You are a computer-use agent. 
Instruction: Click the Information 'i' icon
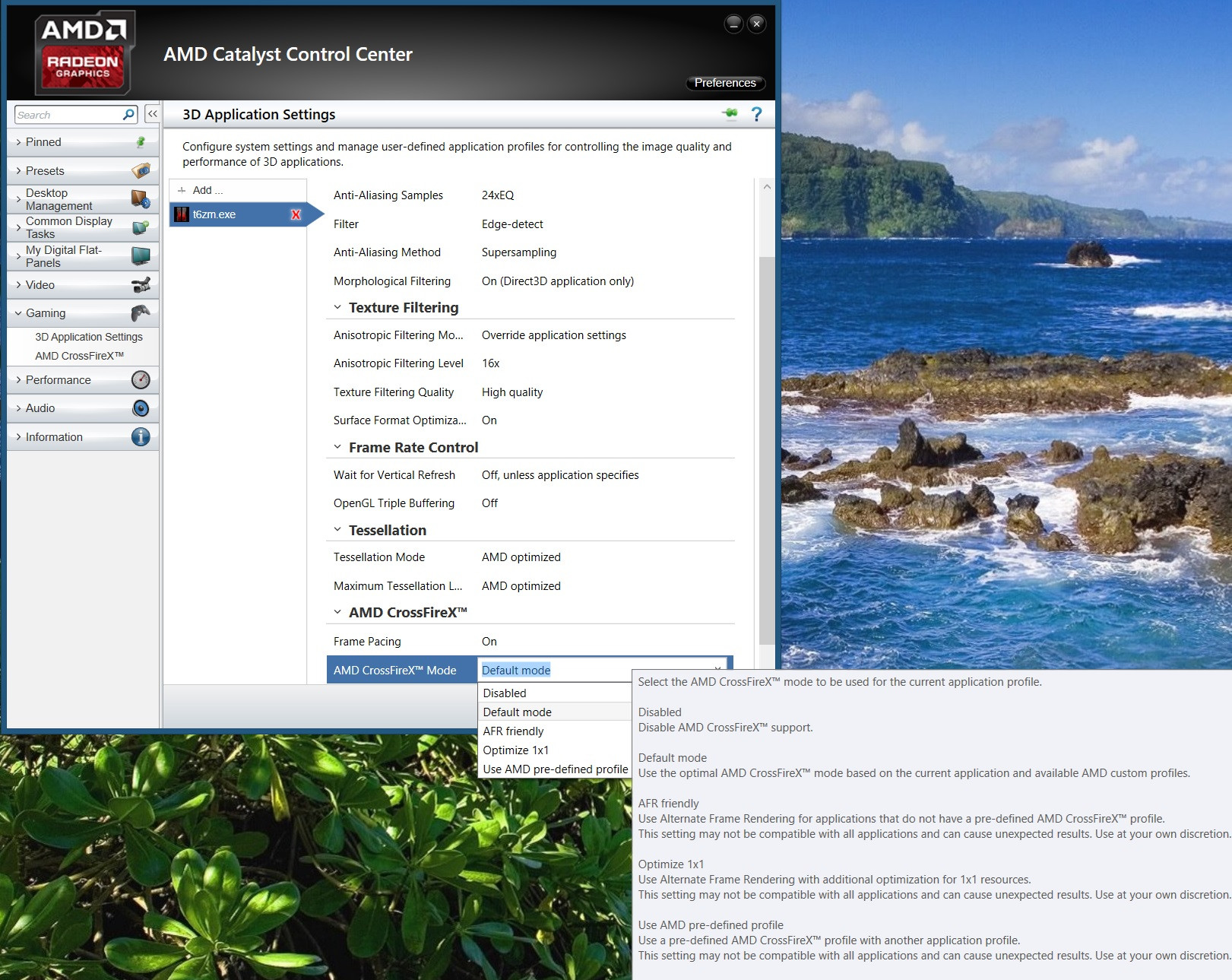click(x=141, y=436)
